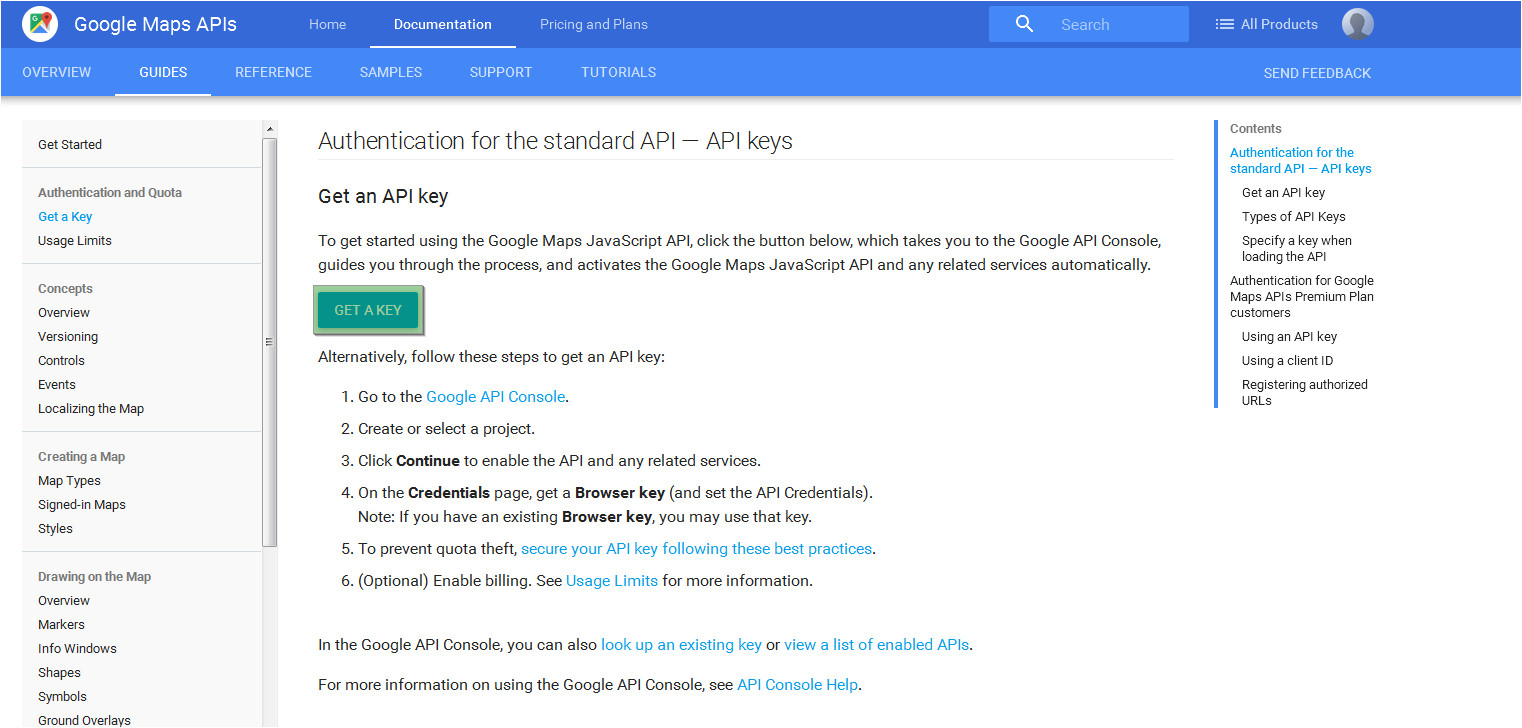Image resolution: width=1522 pixels, height=728 pixels.
Task: Click the Creating a Map section header
Action: 81,457
